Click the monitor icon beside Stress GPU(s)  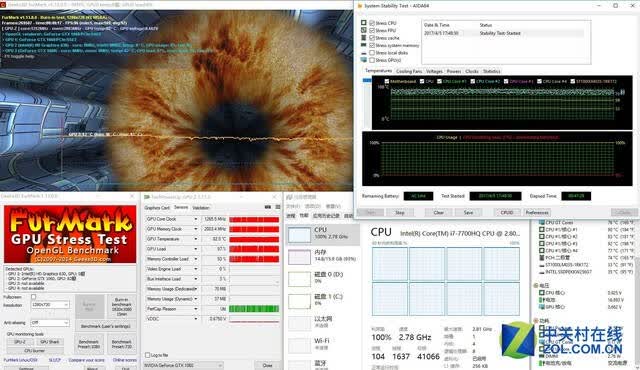coord(364,60)
